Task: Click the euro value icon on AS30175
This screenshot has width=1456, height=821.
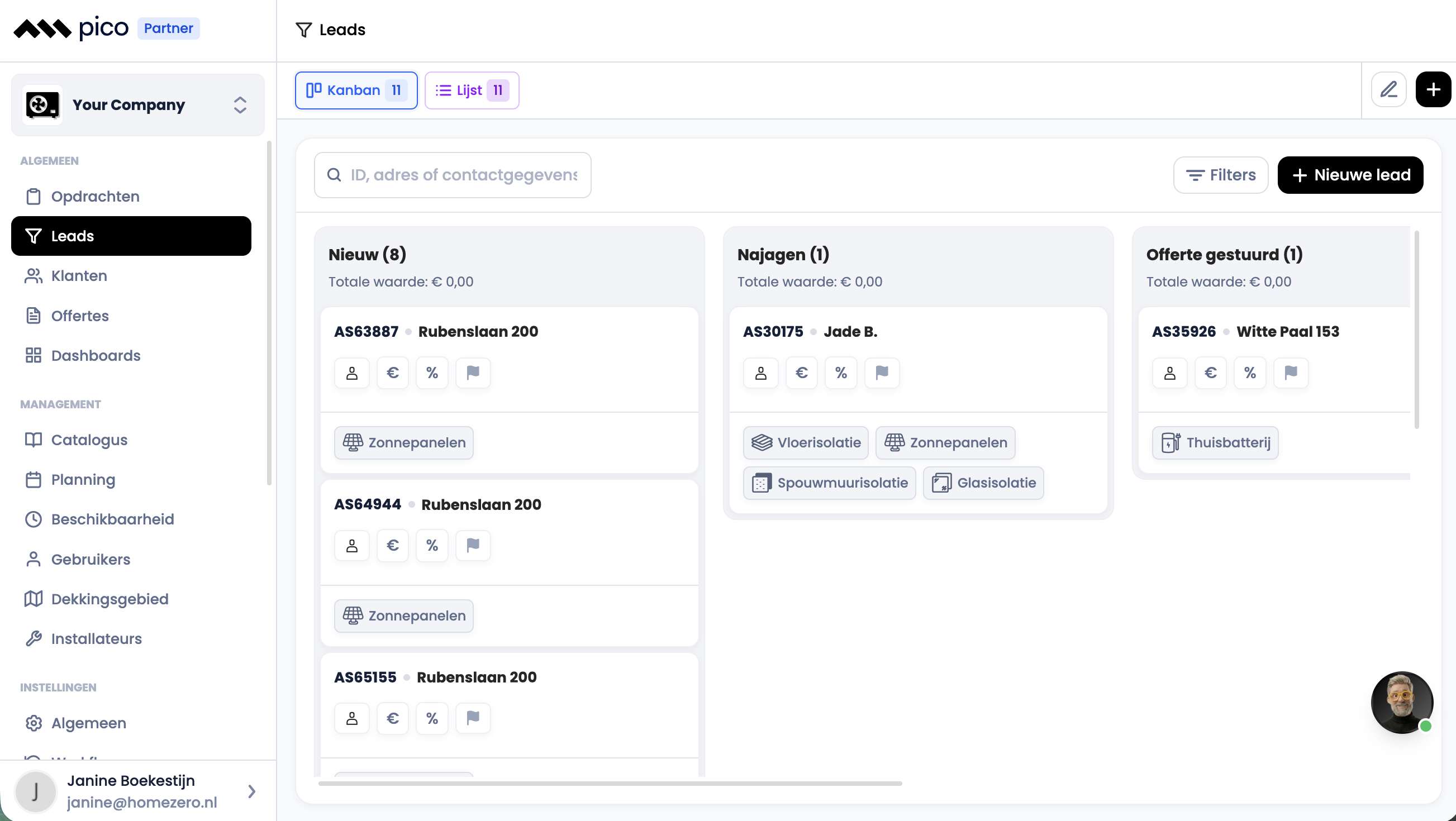Action: (x=802, y=373)
